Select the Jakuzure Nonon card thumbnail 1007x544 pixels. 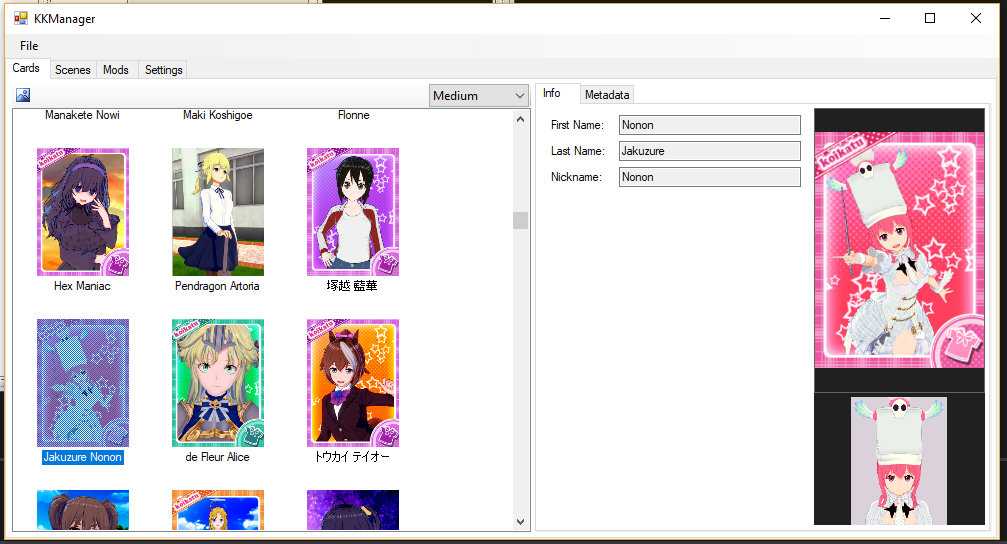click(83, 383)
